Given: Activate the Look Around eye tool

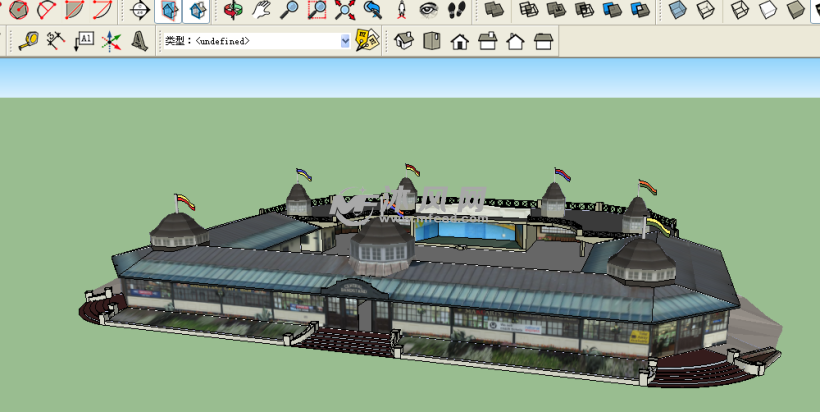Looking at the screenshot, I should coord(428,11).
